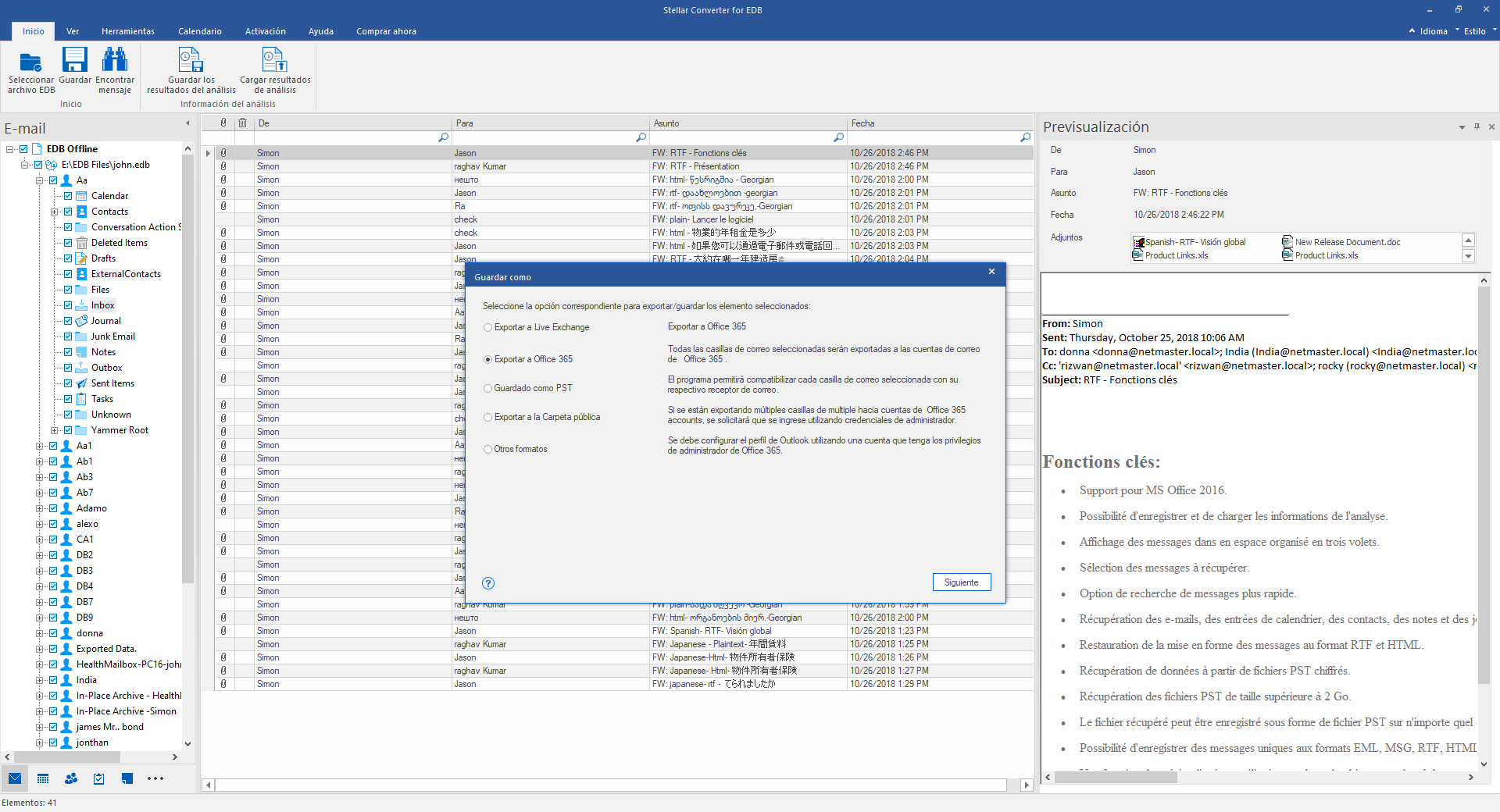The width and height of the screenshot is (1500, 812).
Task: Expand the Yammer Root folder node
Action: click(54, 430)
